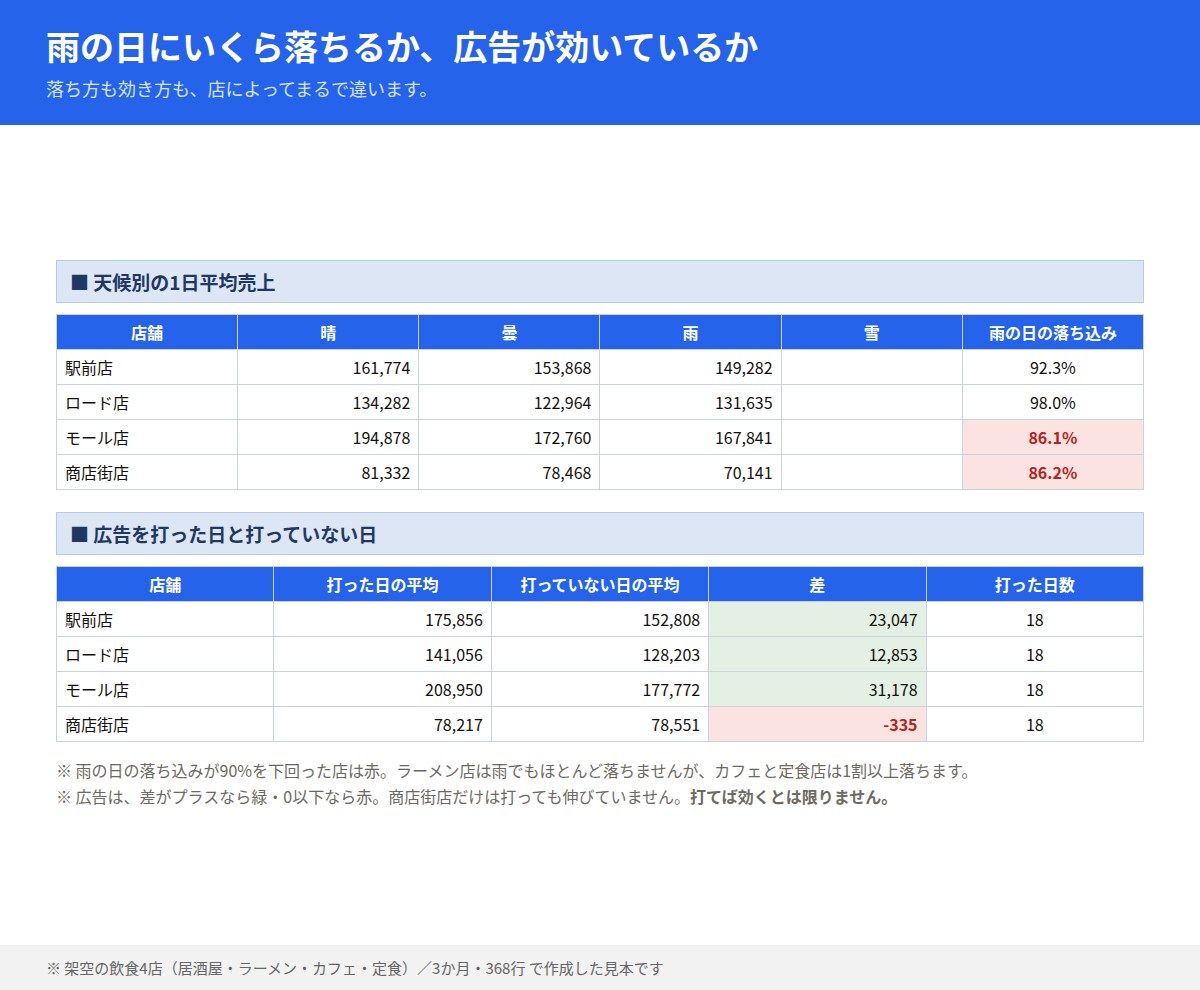The image size is (1200, 990).
Task: Click the 92.3% cell
Action: coord(1053,368)
